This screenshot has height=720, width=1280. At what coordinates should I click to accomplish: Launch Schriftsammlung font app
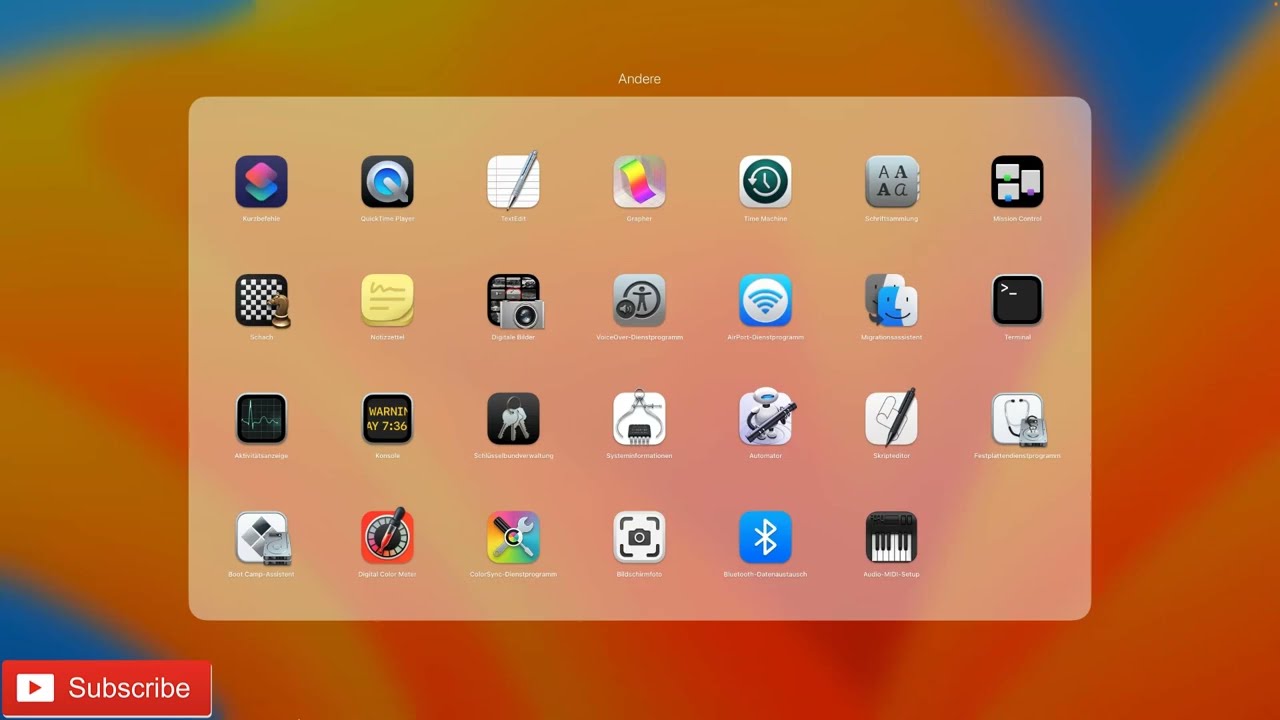click(x=891, y=182)
